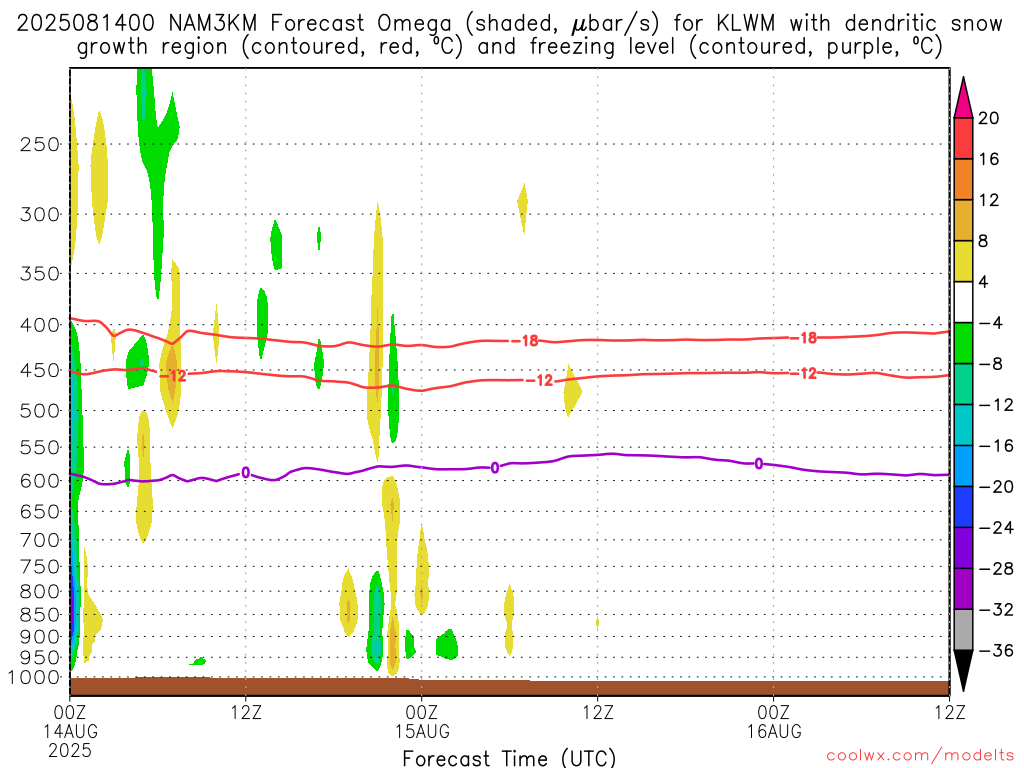Image resolution: width=1024 pixels, height=768 pixels.
Task: Select the orange 12 to 16 colorbar swatch
Action: click(963, 180)
